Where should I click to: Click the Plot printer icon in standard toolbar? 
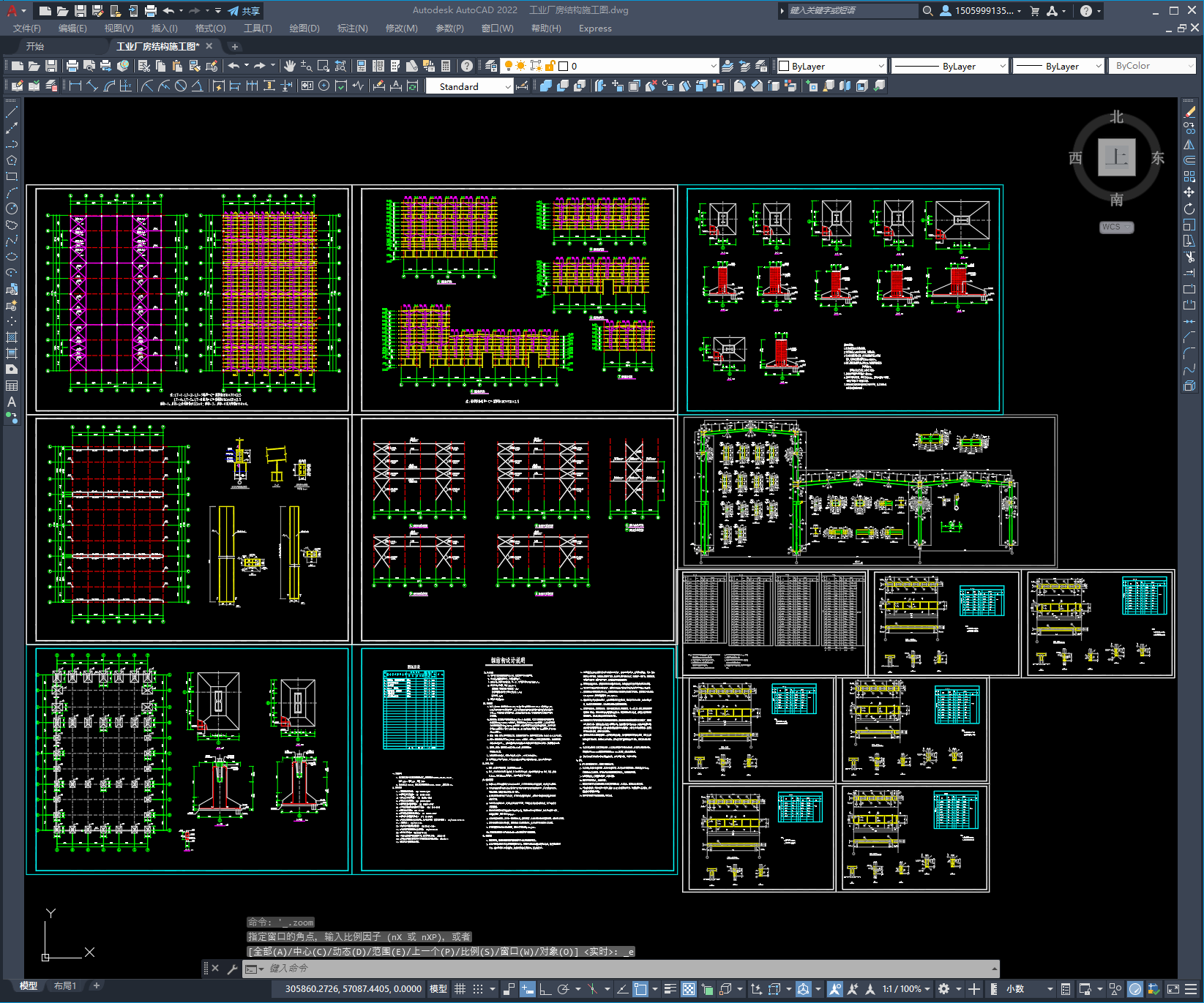72,66
